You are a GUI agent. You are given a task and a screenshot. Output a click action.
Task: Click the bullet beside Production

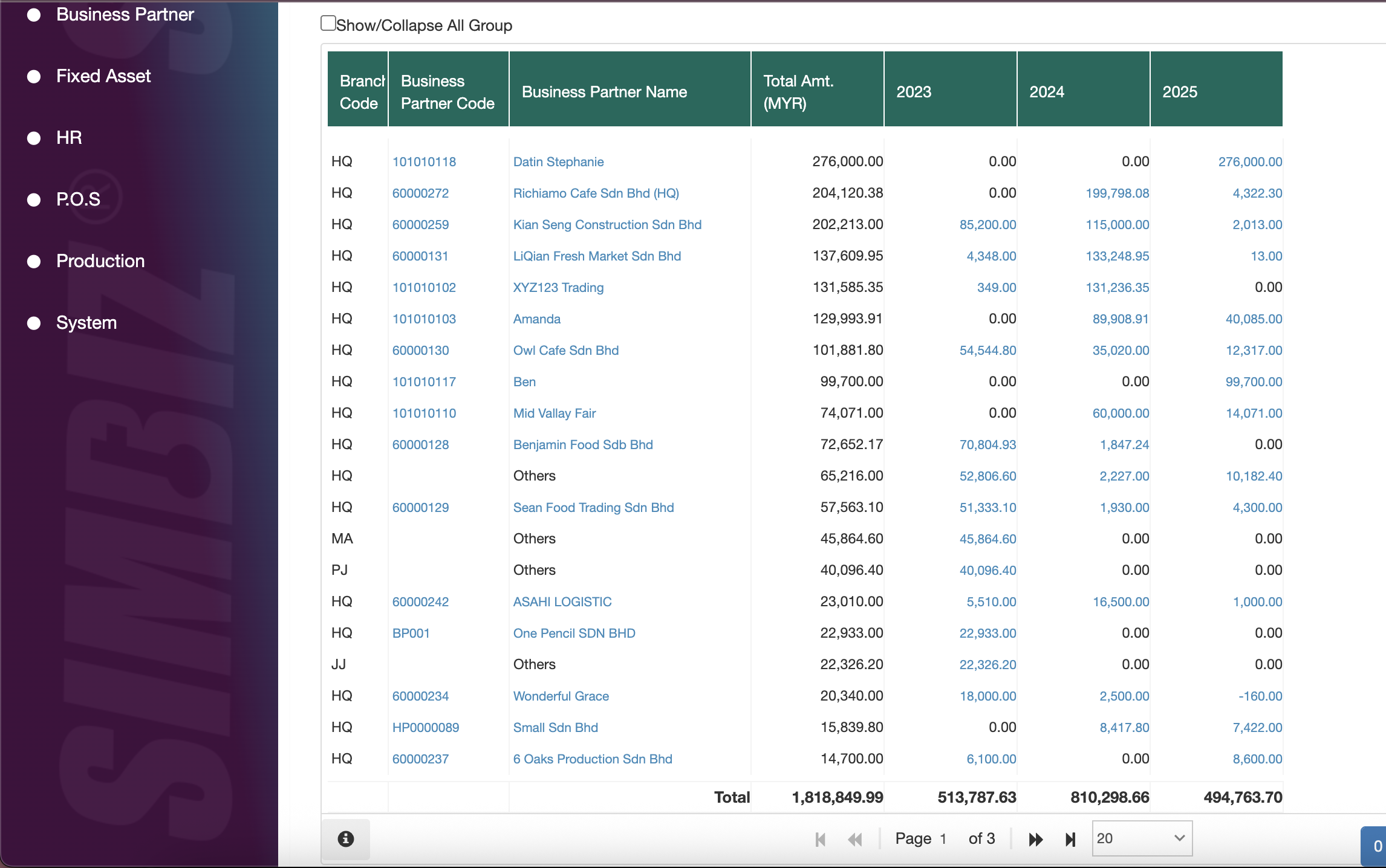[34, 262]
